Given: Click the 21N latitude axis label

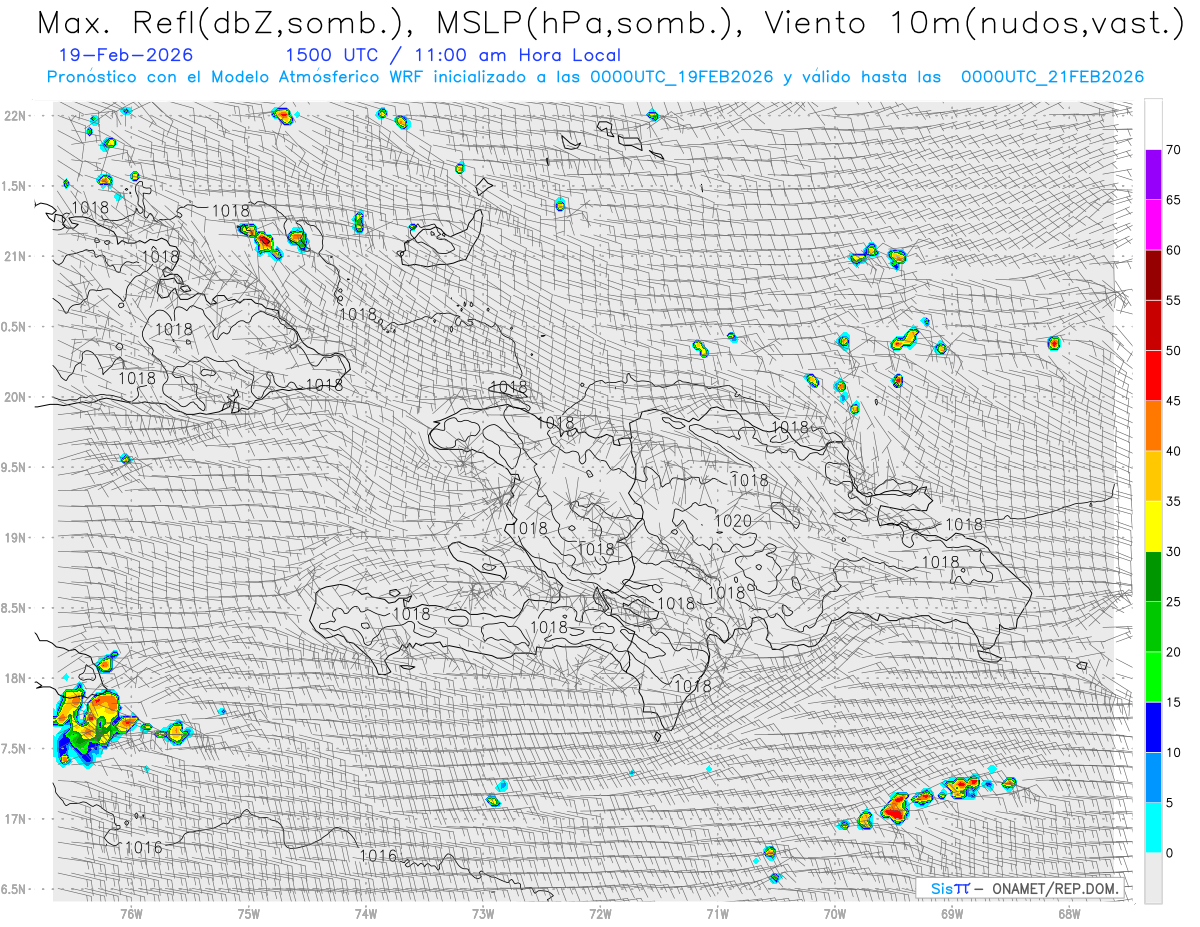Looking at the screenshot, I should tap(15, 256).
